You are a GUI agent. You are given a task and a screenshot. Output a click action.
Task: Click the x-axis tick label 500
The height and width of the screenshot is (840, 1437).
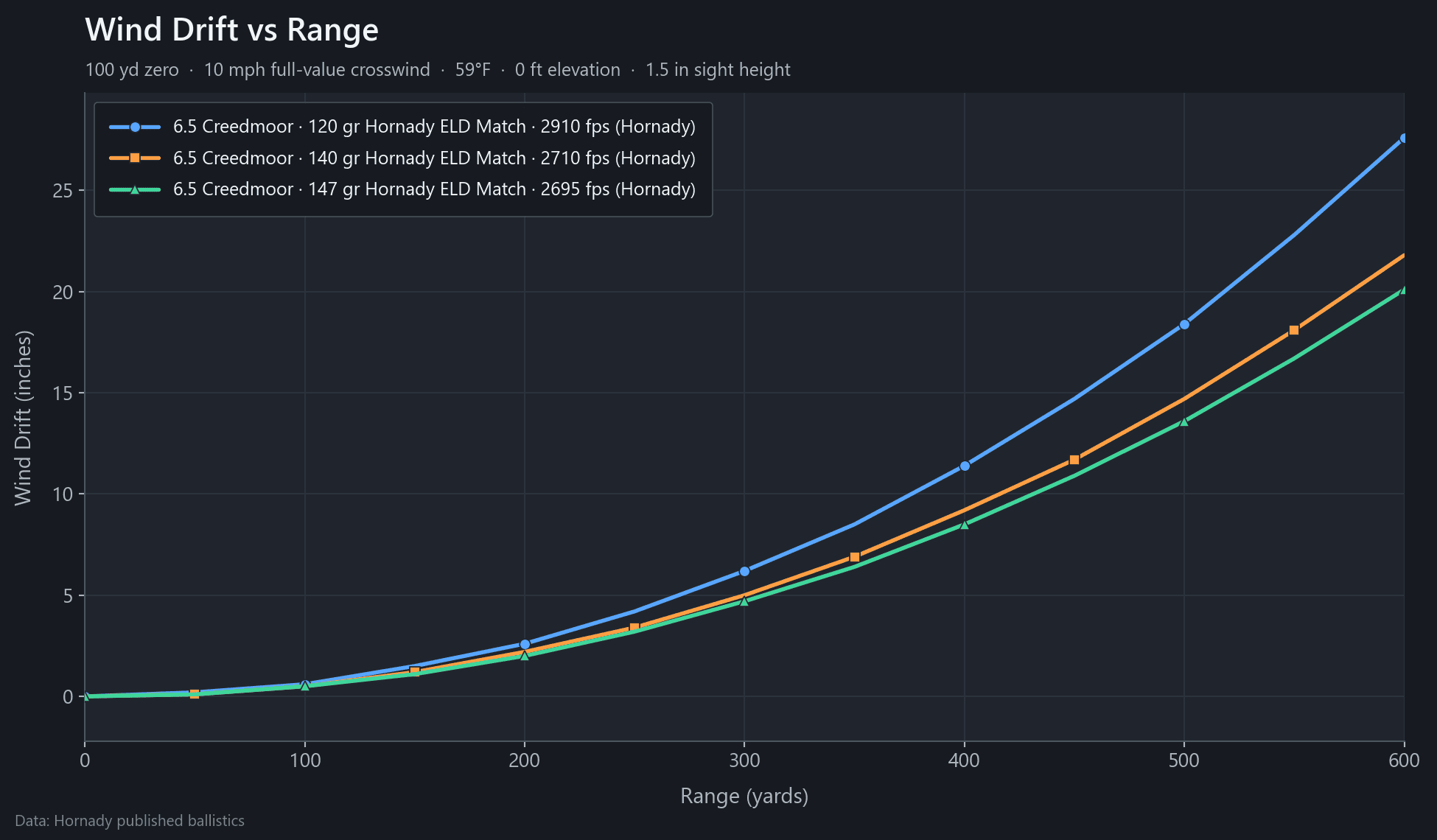tap(1184, 761)
